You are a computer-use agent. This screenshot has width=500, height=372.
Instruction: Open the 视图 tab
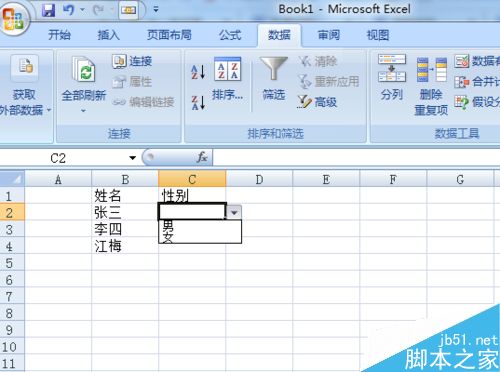tap(378, 35)
